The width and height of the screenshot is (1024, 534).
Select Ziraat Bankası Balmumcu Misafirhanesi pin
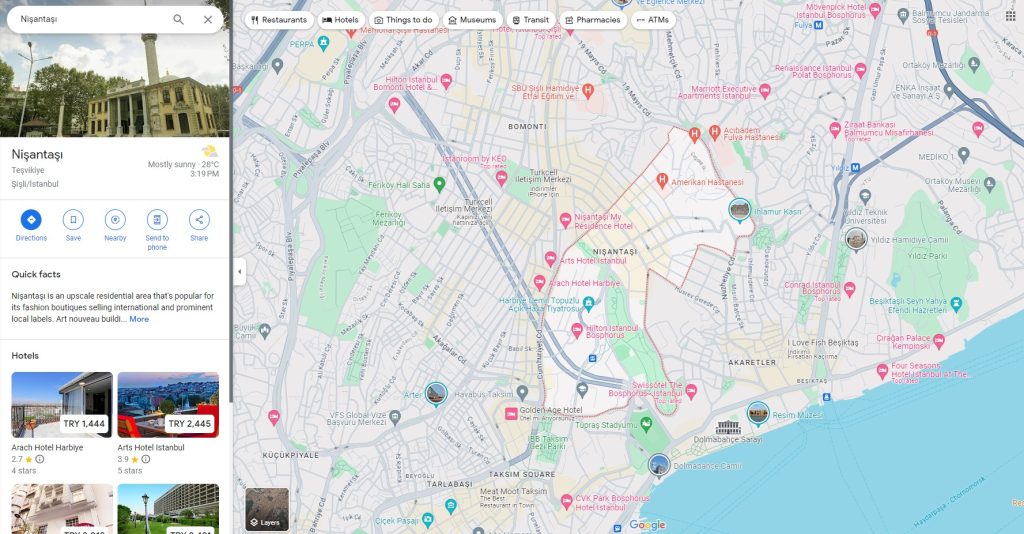[835, 129]
